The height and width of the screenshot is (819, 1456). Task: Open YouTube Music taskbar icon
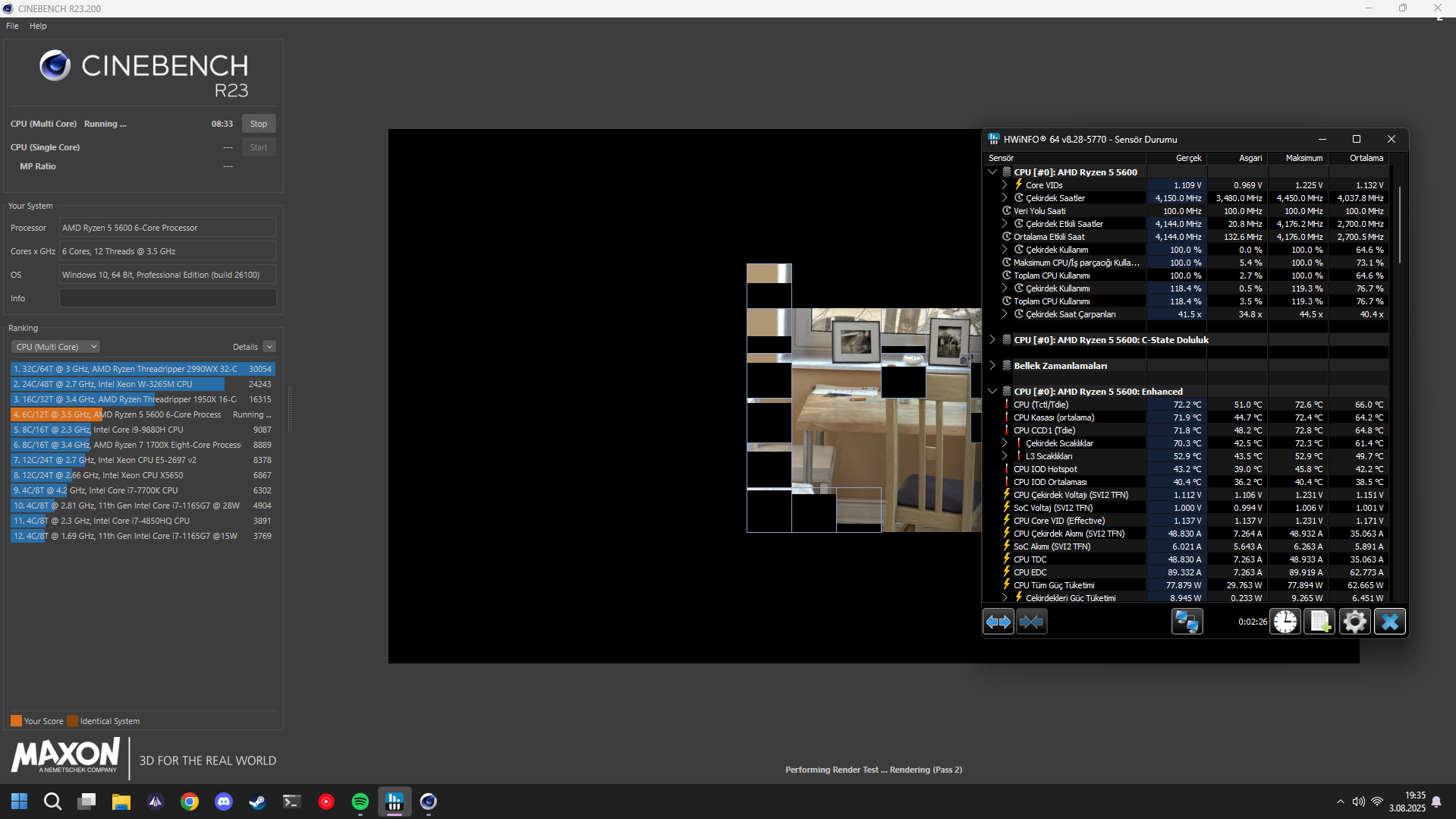326,802
